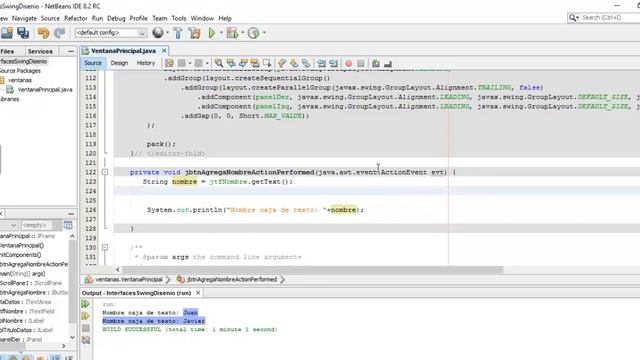
Task: Open Profile menu
Action: [x=138, y=18]
